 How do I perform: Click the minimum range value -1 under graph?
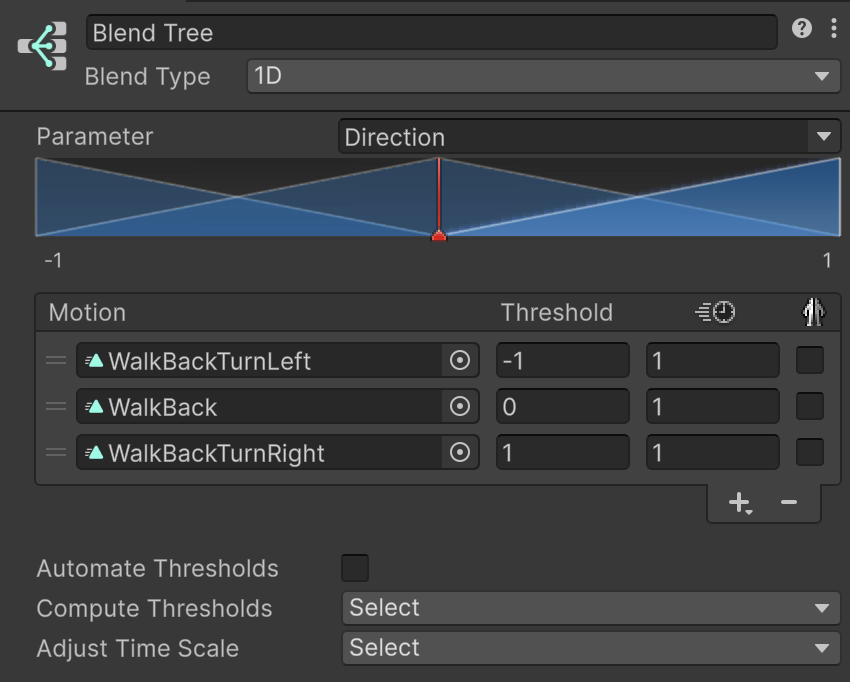pos(53,261)
